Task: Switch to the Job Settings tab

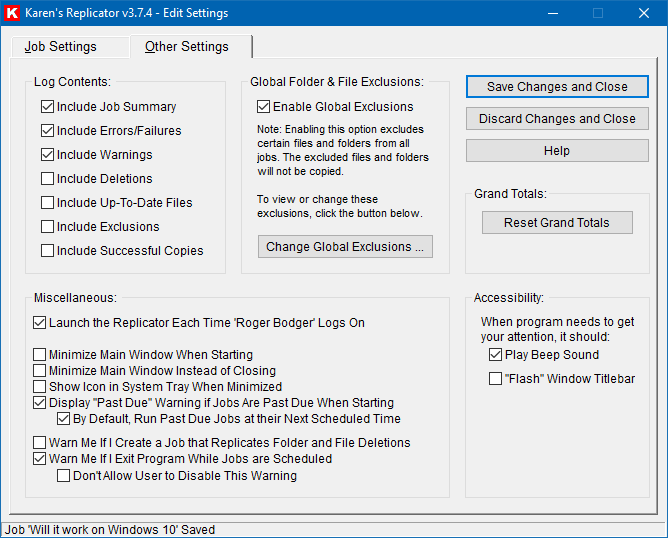Action: click(x=61, y=47)
